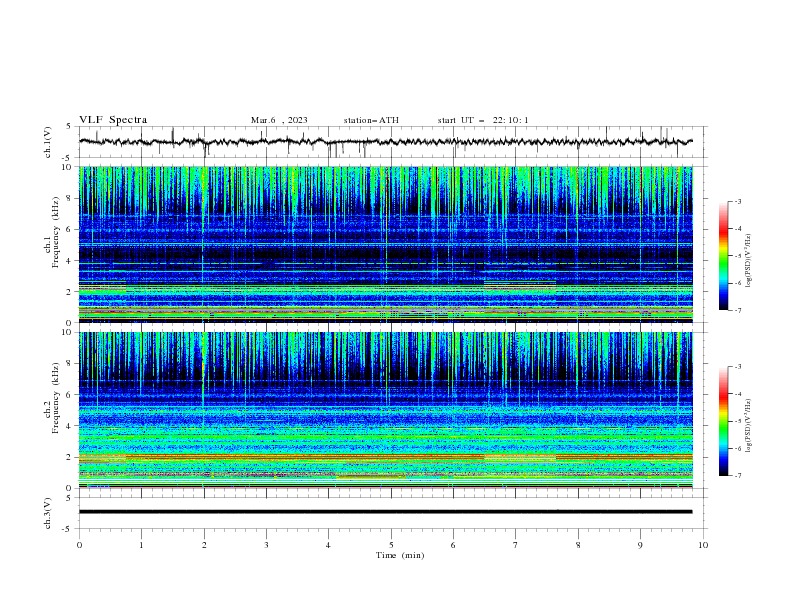Click the ch.1 waveform trace

click(385, 142)
